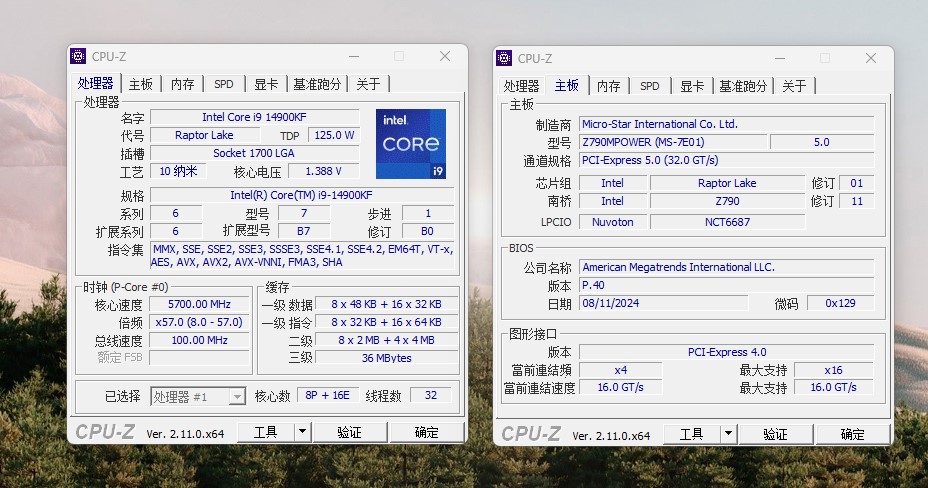The height and width of the screenshot is (488, 928).
Task: Click the NCT6687 LPCIO value
Action: coord(727,222)
